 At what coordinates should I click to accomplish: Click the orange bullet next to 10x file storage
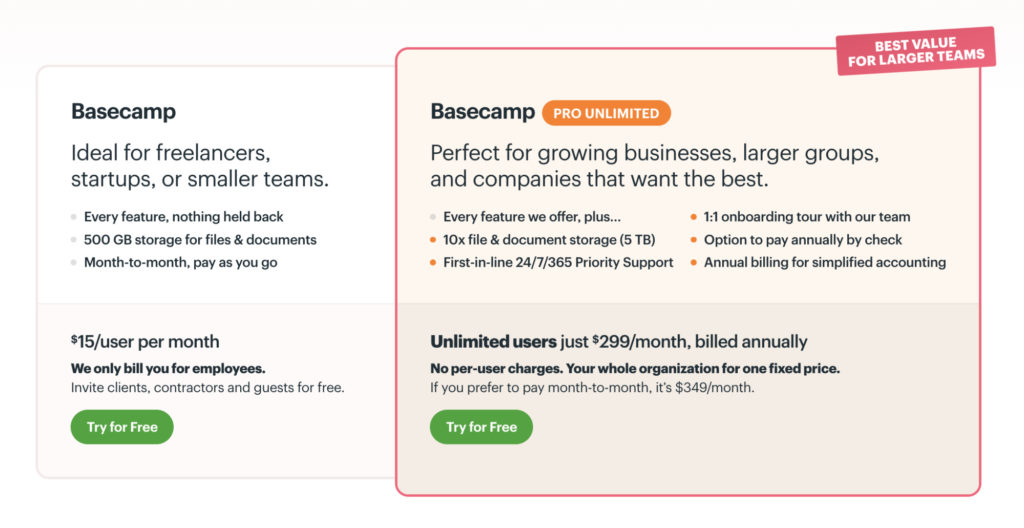click(x=433, y=240)
